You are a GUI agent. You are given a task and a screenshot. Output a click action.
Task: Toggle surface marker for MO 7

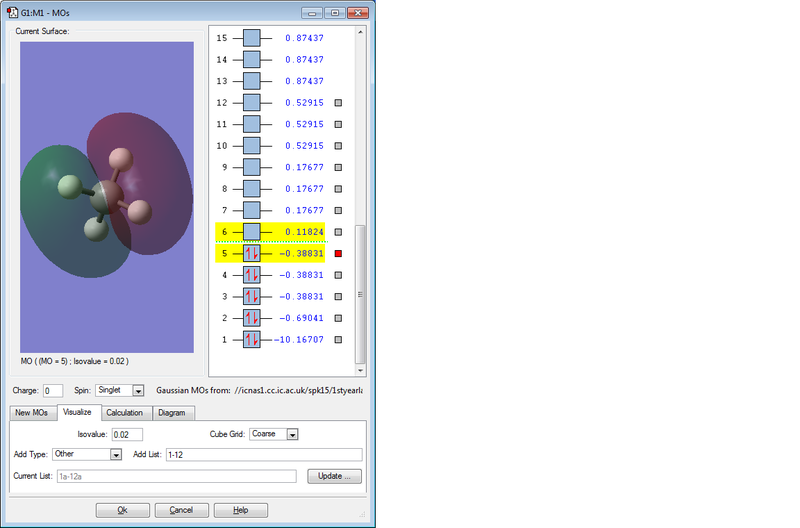338,210
